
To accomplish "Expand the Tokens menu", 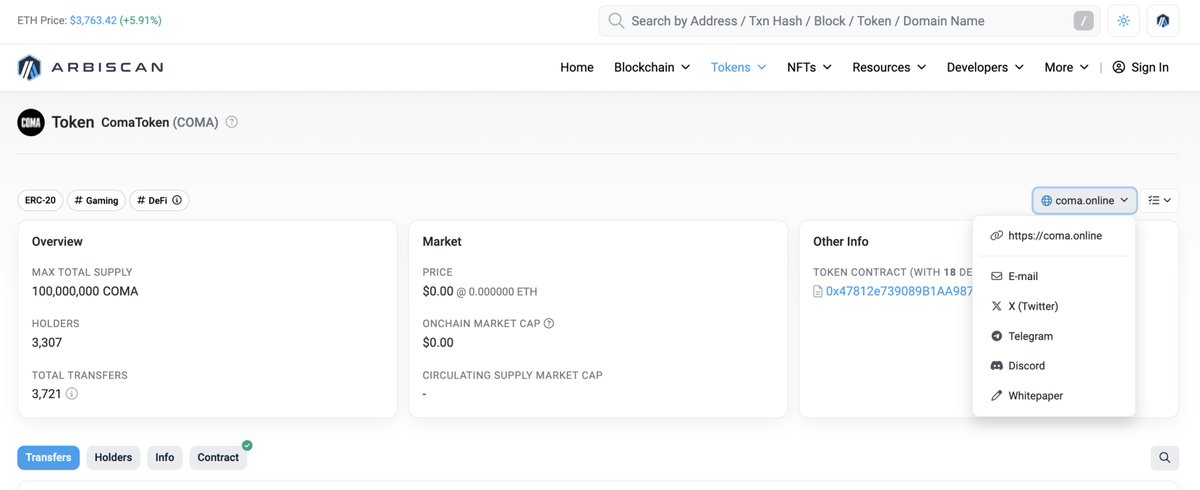I will click(739, 67).
